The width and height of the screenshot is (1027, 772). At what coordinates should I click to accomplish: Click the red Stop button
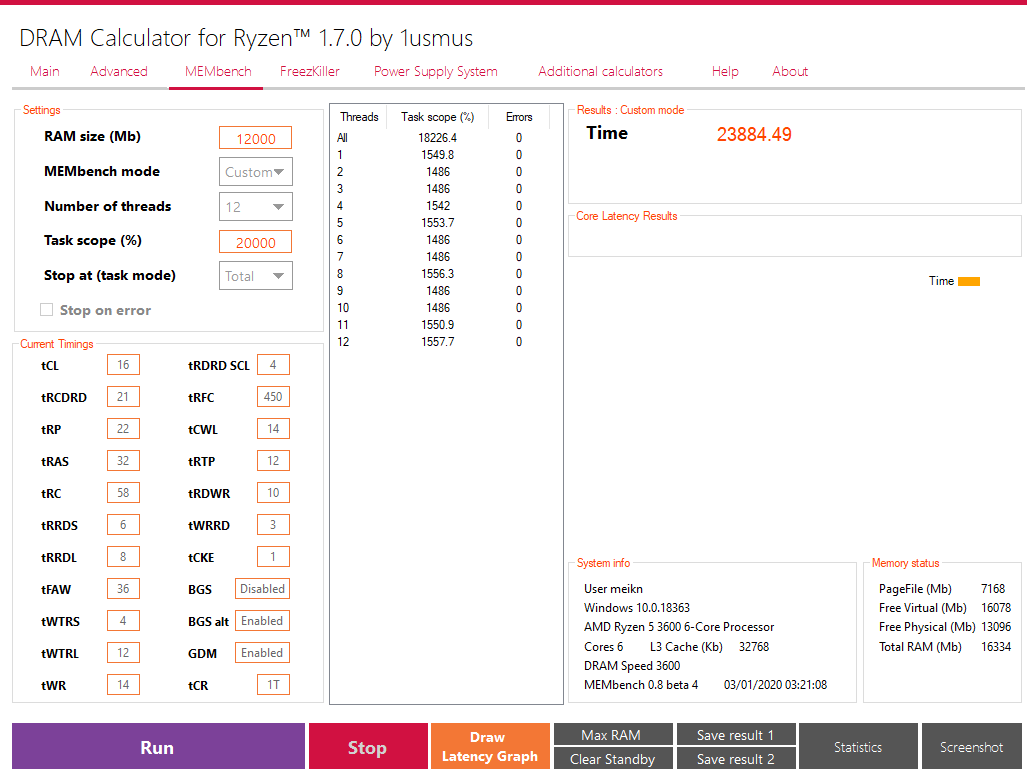(x=368, y=746)
